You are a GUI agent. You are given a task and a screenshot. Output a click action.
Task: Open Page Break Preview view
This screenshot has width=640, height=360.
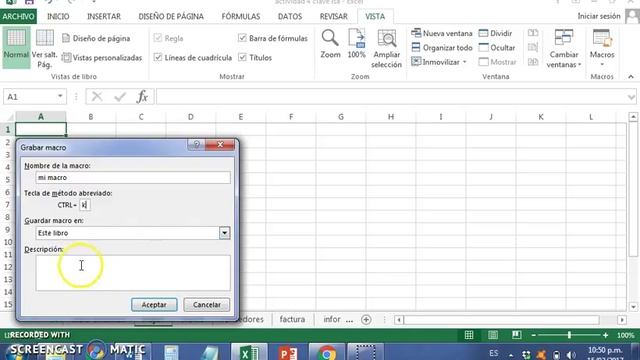[44, 48]
